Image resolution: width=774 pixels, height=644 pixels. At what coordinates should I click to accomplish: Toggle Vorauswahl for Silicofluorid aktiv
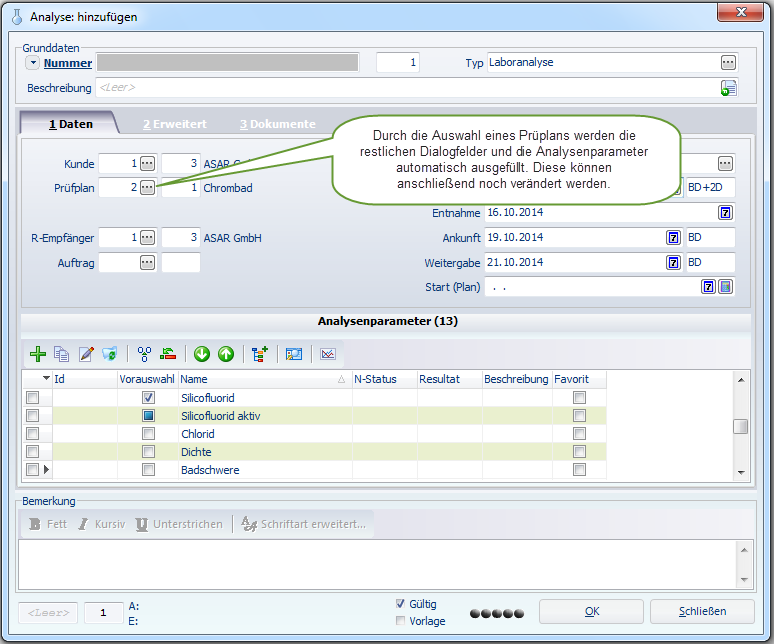point(148,416)
